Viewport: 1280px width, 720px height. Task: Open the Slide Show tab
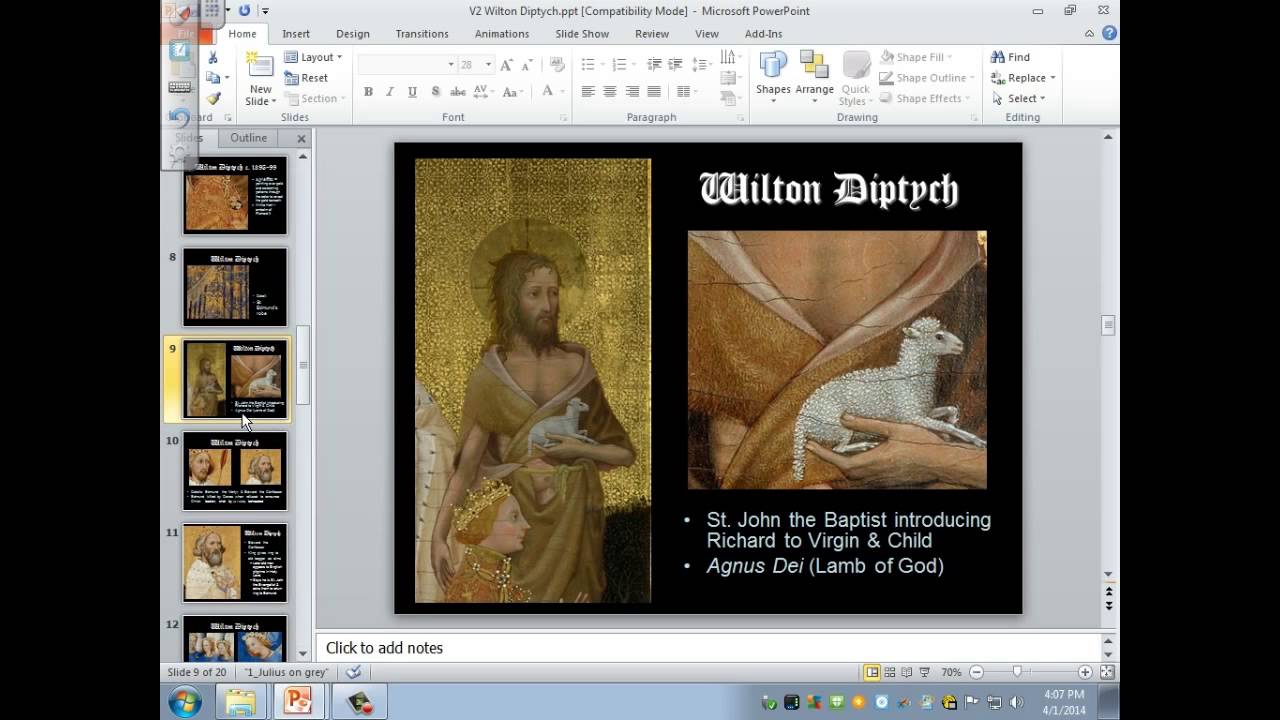(x=582, y=34)
